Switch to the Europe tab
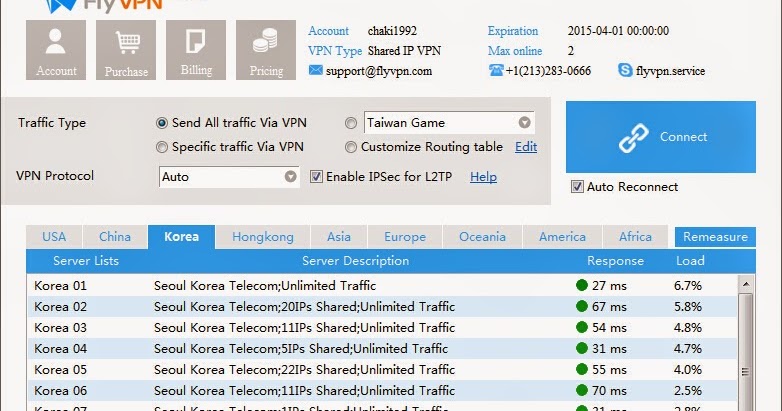The width and height of the screenshot is (782, 411). (405, 237)
